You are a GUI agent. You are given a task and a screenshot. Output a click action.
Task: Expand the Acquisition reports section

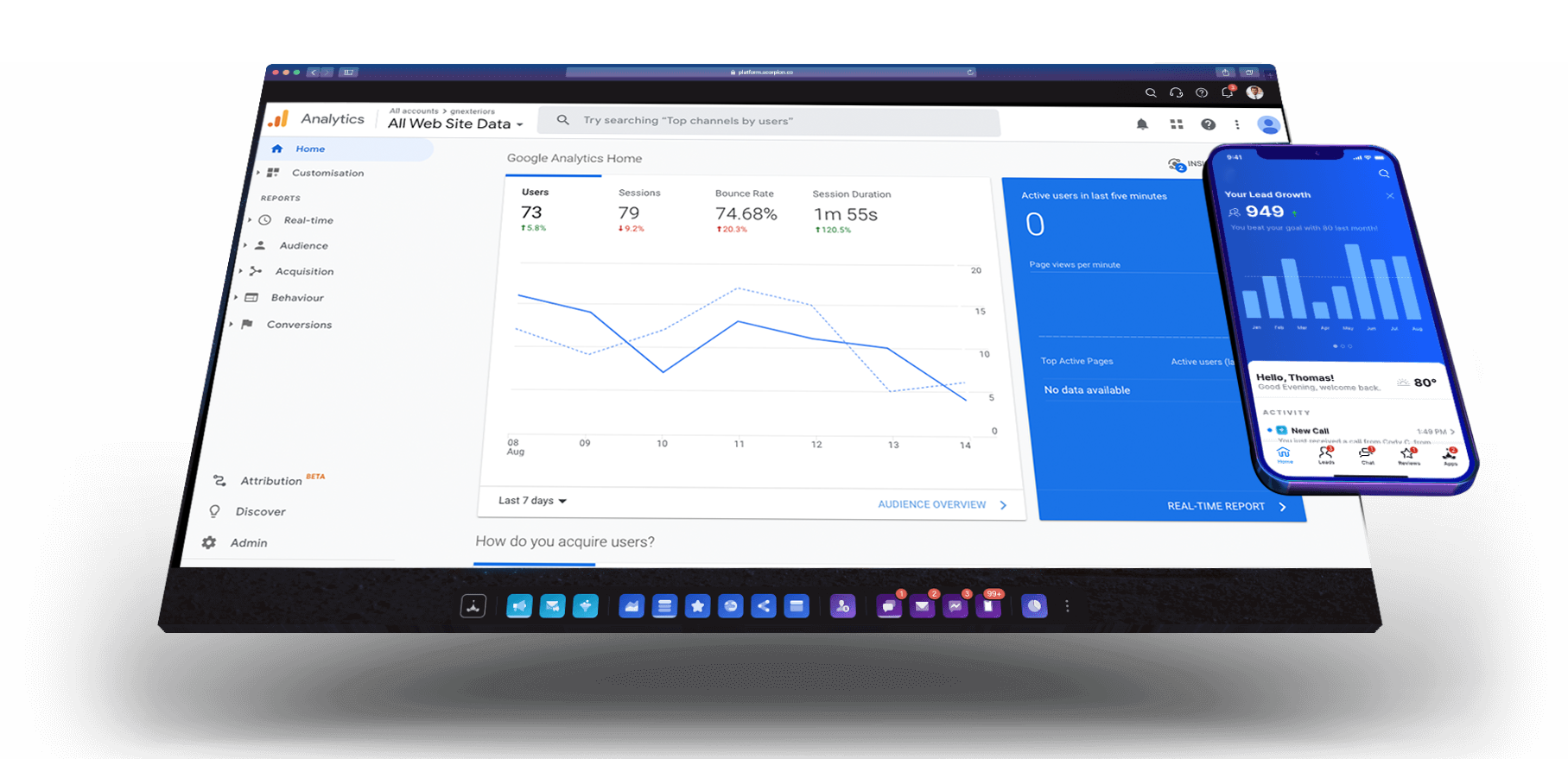click(303, 272)
